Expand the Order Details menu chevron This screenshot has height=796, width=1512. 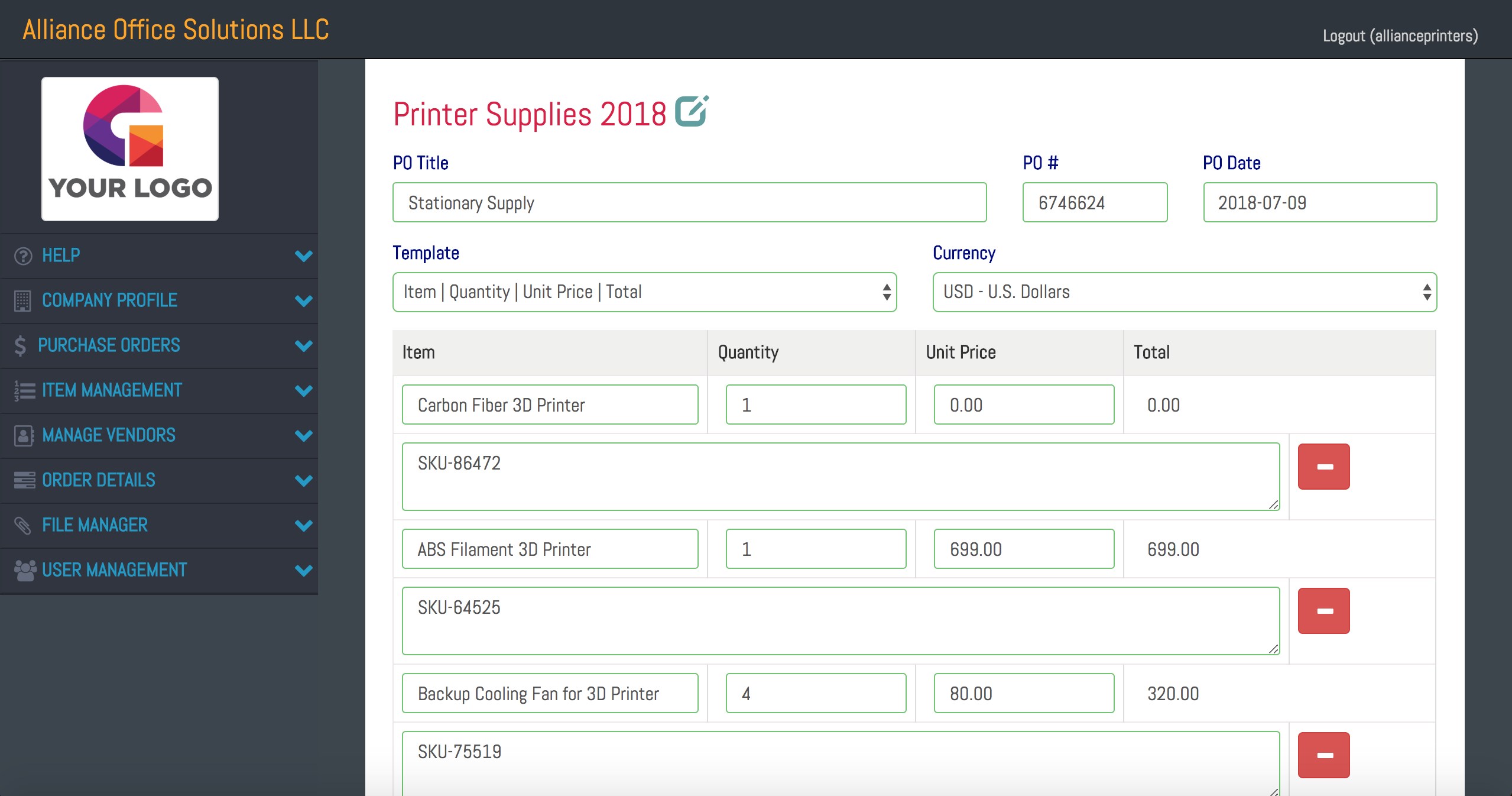(303, 480)
